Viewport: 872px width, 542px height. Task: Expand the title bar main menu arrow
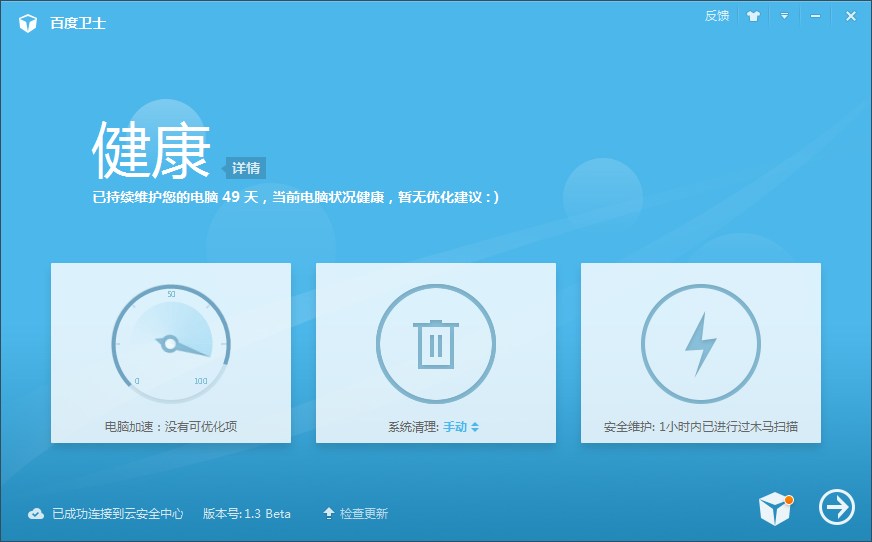pyautogui.click(x=785, y=16)
